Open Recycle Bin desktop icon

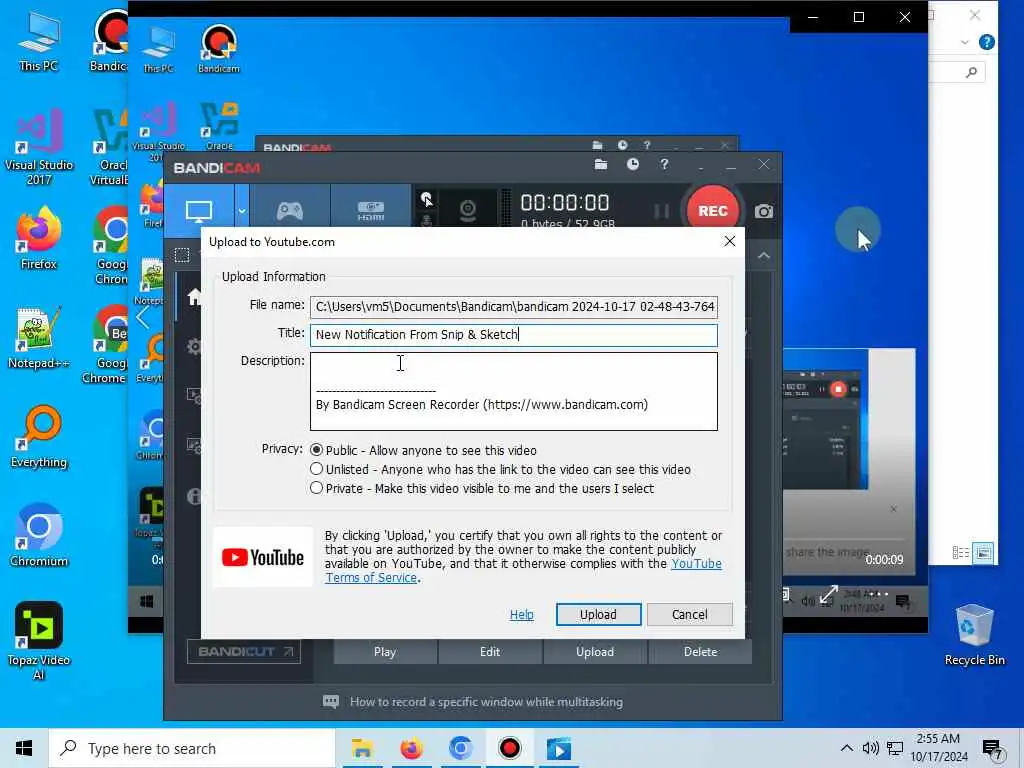974,635
